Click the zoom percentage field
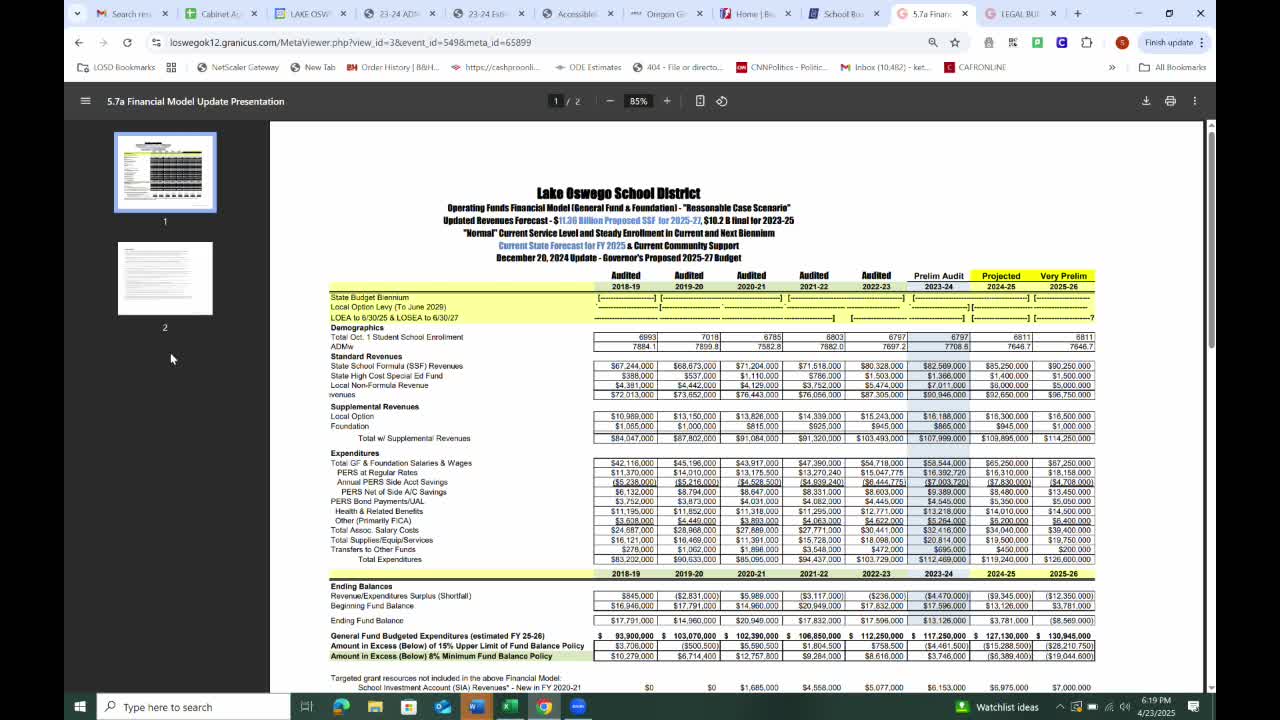 [x=638, y=101]
